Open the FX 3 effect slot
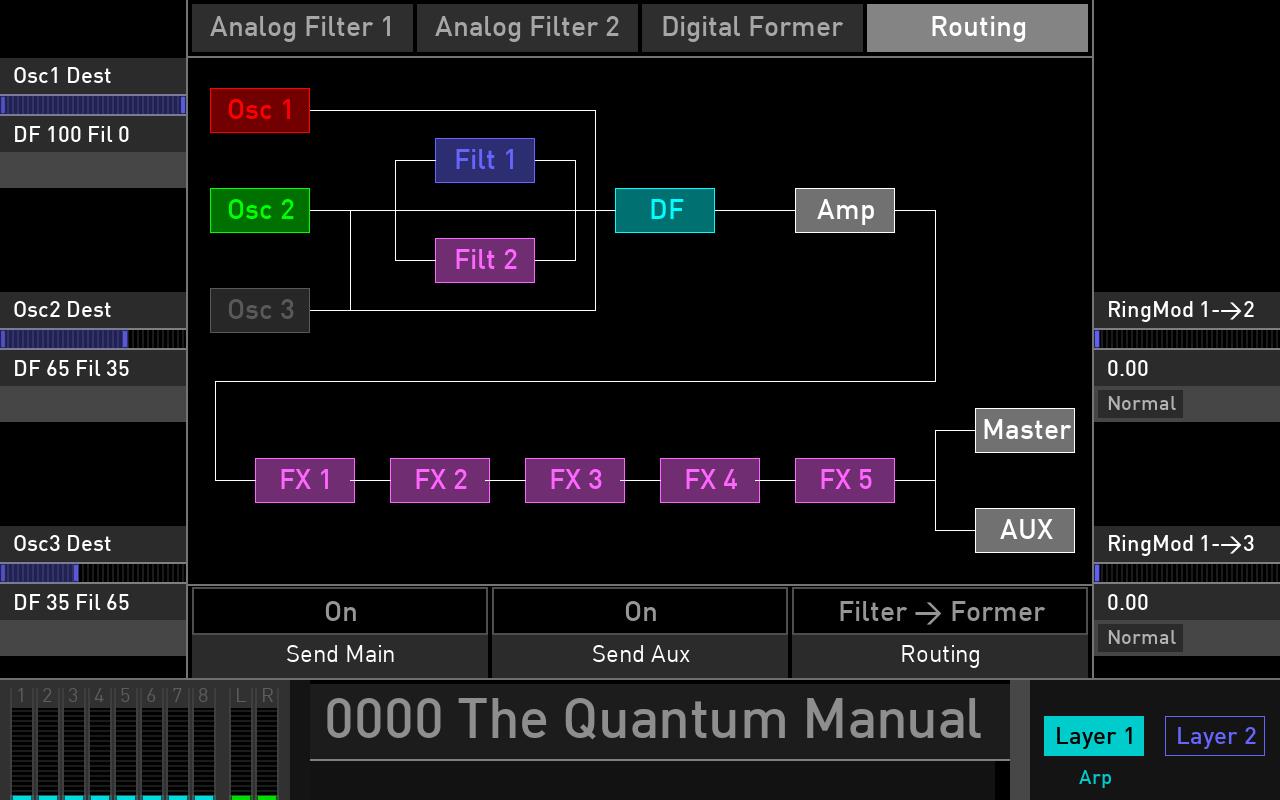1280x800 pixels. pos(574,480)
